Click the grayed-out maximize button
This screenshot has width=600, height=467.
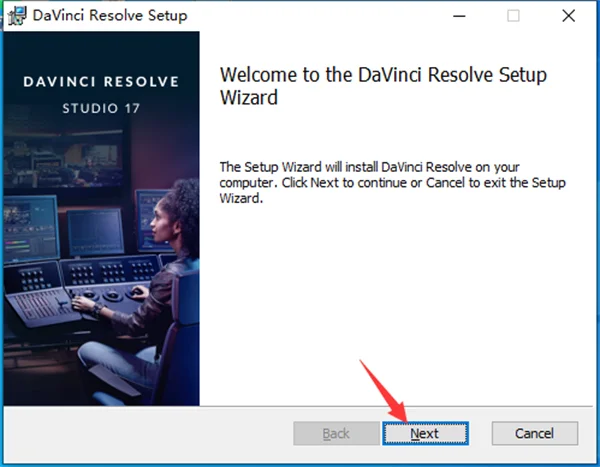coord(513,16)
